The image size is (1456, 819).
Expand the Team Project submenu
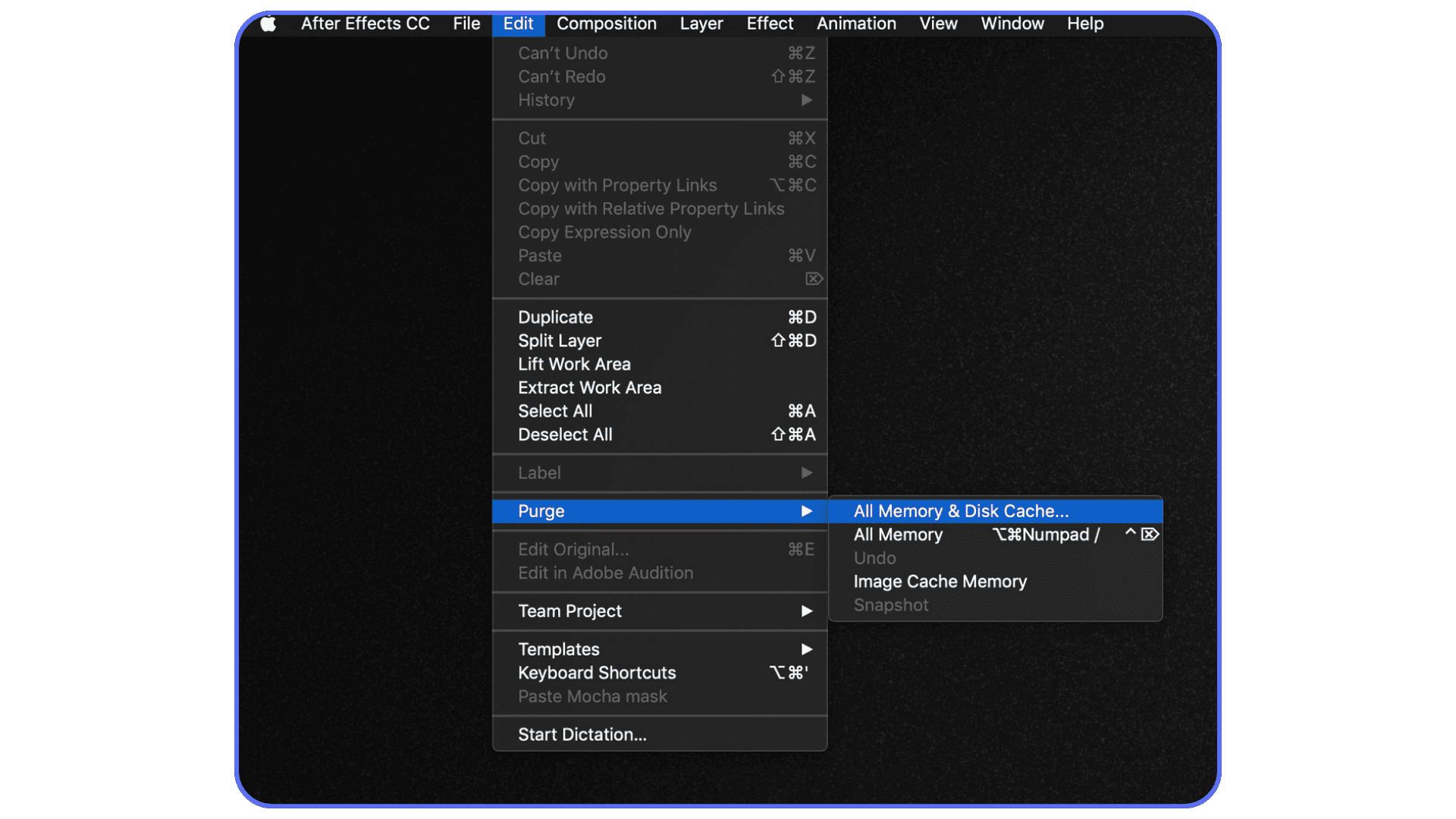pyautogui.click(x=570, y=611)
